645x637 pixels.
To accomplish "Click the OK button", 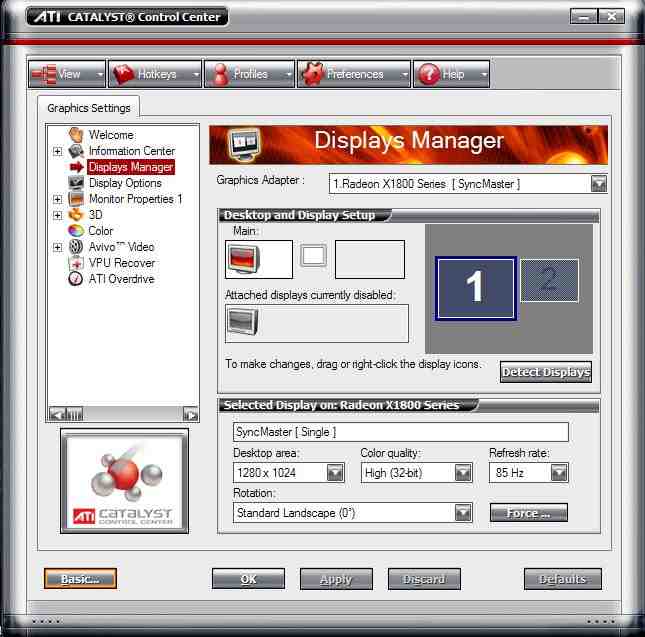I will tap(248, 579).
